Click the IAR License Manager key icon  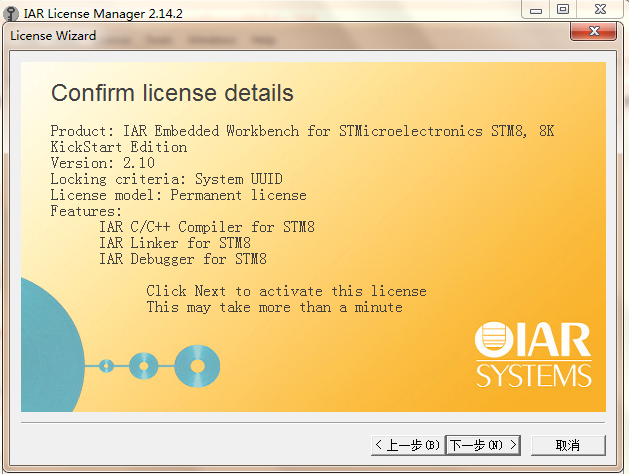tap(10, 13)
